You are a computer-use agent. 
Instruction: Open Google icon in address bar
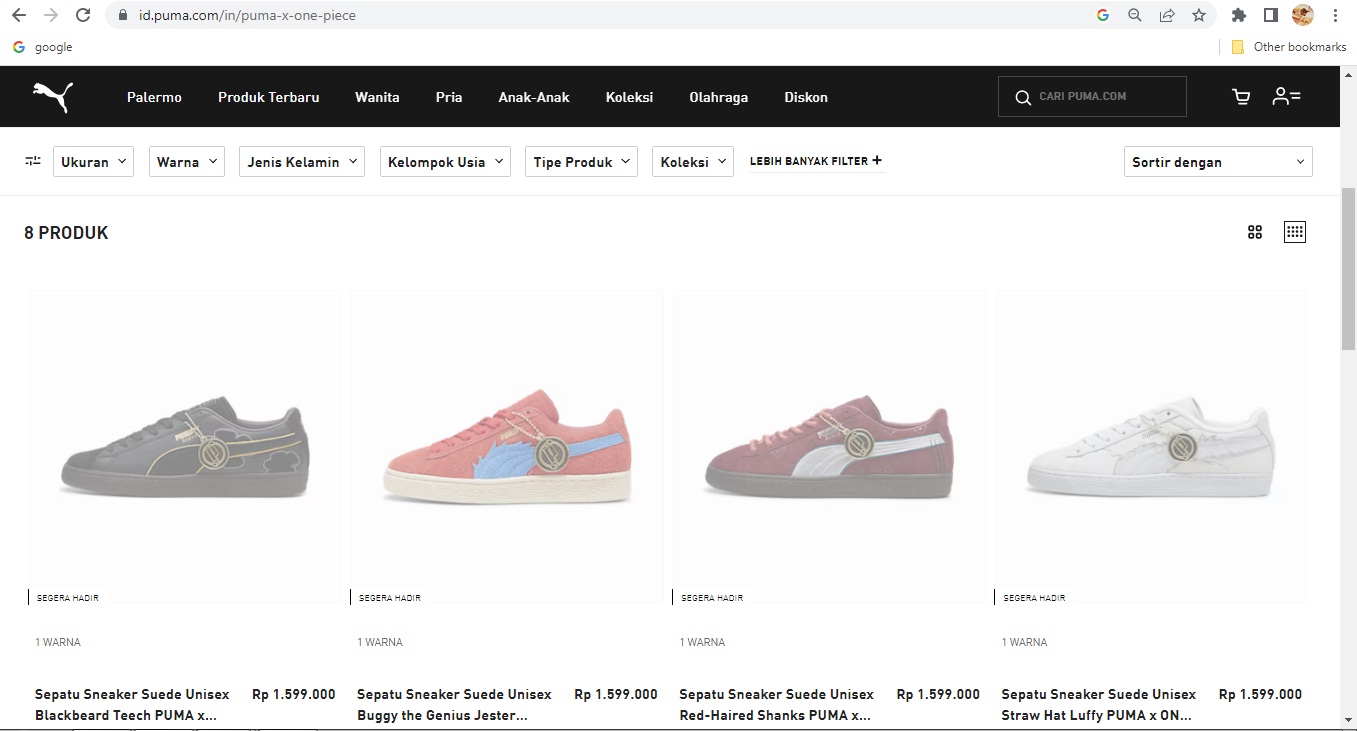[1103, 15]
